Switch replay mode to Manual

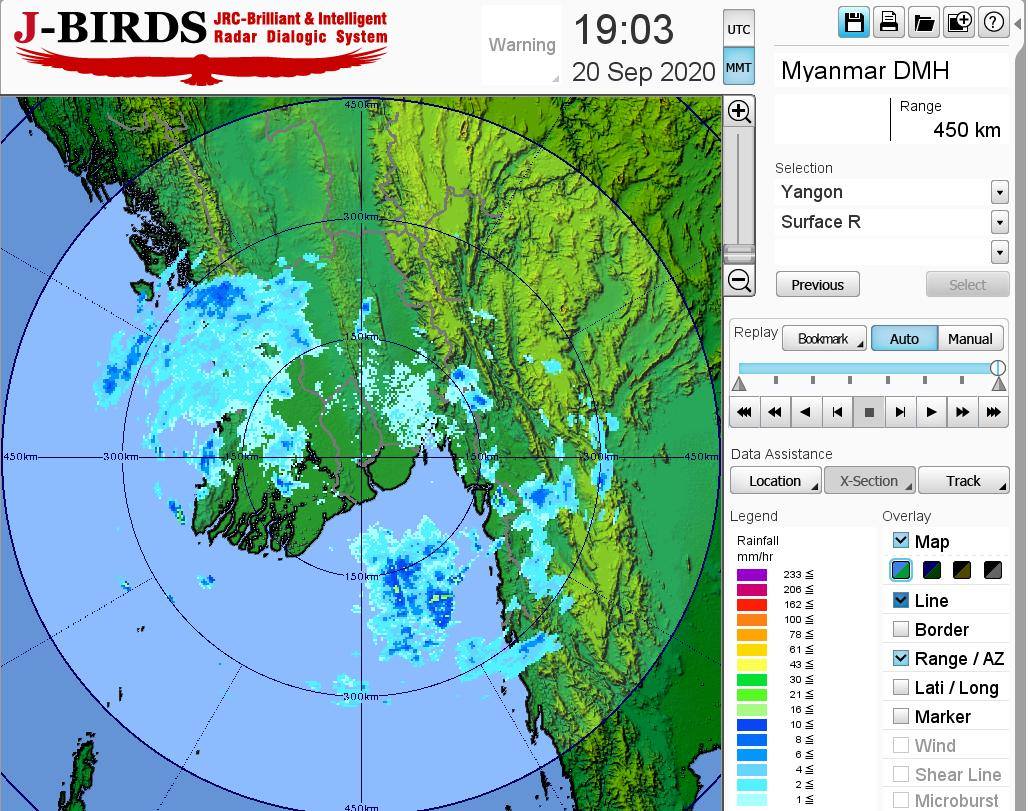(969, 339)
